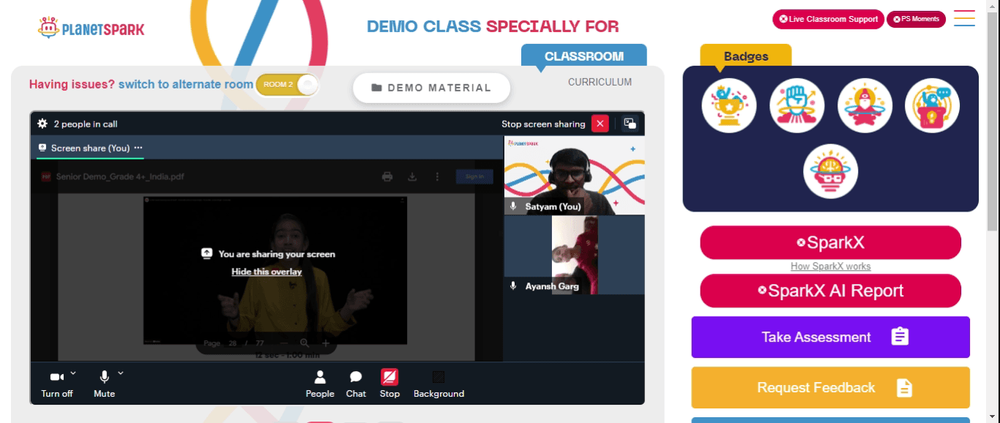The height and width of the screenshot is (423, 1000).
Task: Expand camera options chevron
Action: [73, 373]
